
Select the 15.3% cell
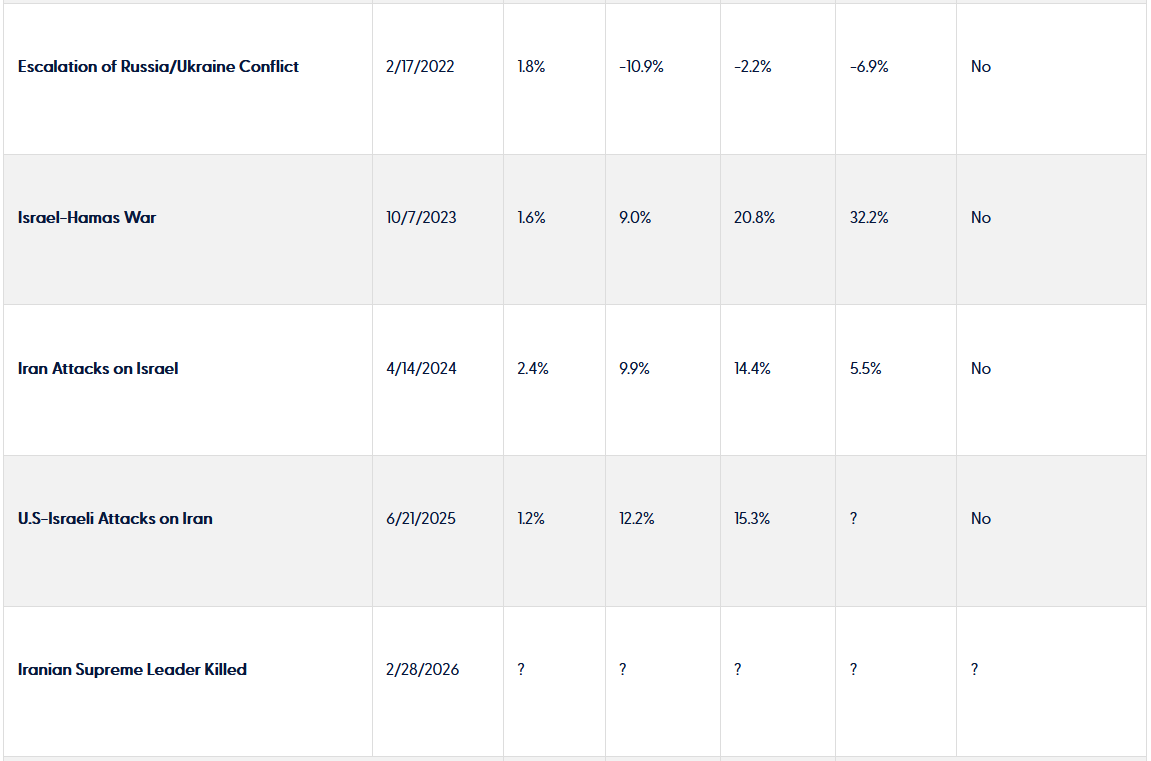point(752,518)
